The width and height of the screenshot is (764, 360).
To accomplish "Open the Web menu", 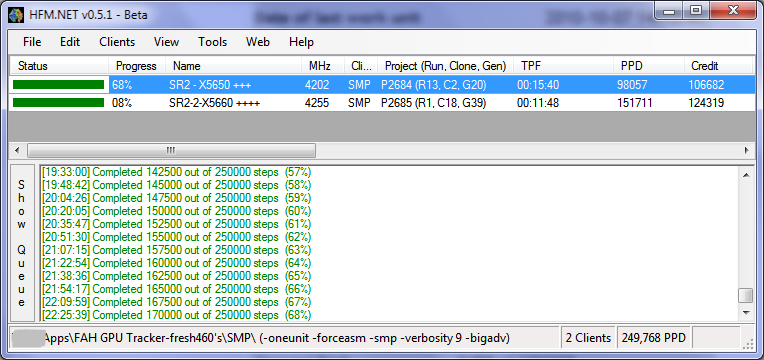I will [258, 42].
